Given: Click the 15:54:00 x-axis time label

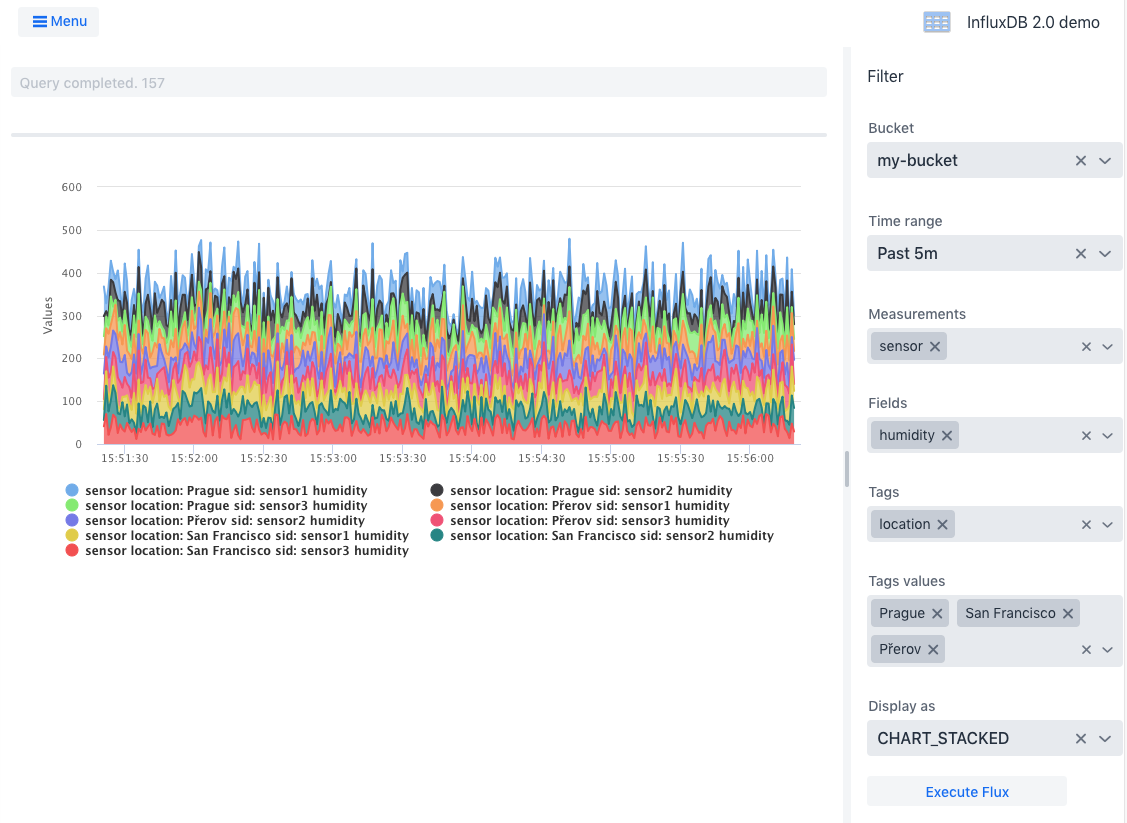Looking at the screenshot, I should (x=472, y=458).
